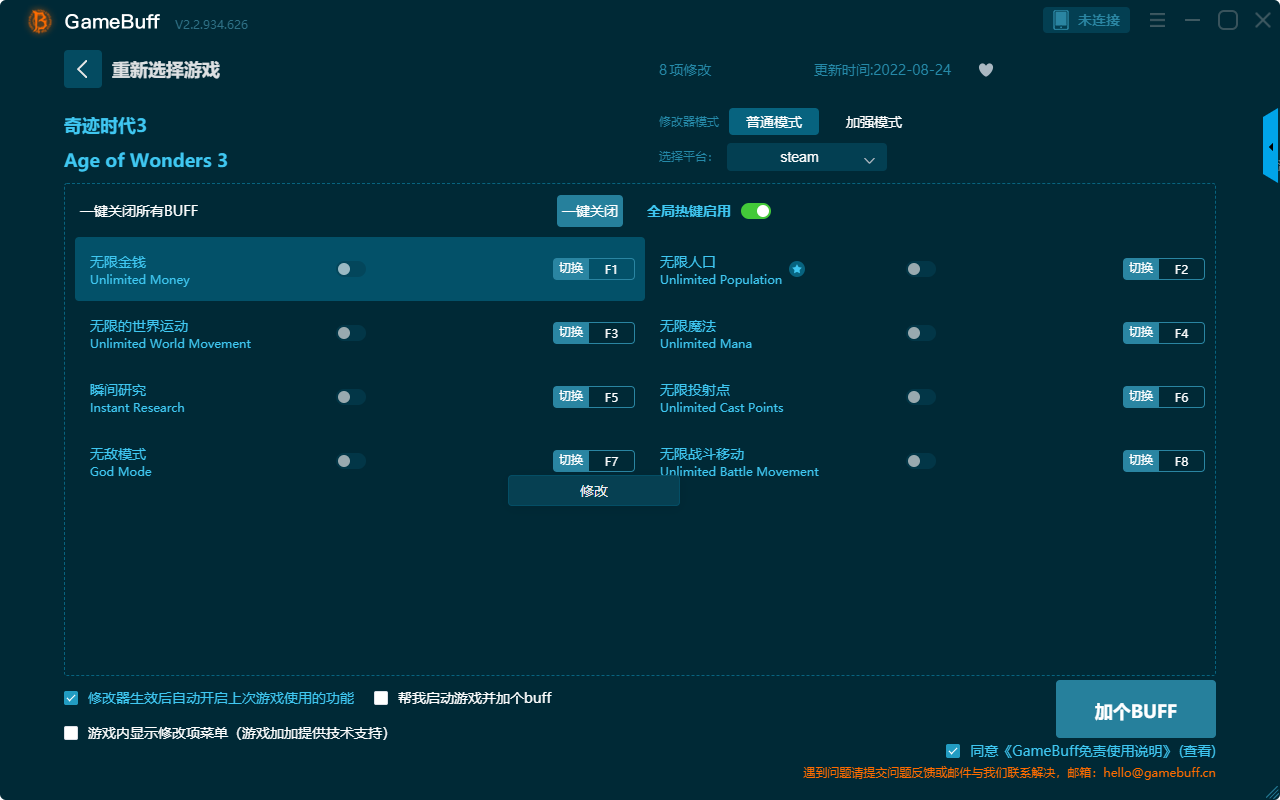The width and height of the screenshot is (1280, 800).
Task: Click the Age of Wonders 3 title
Action: click(x=146, y=161)
